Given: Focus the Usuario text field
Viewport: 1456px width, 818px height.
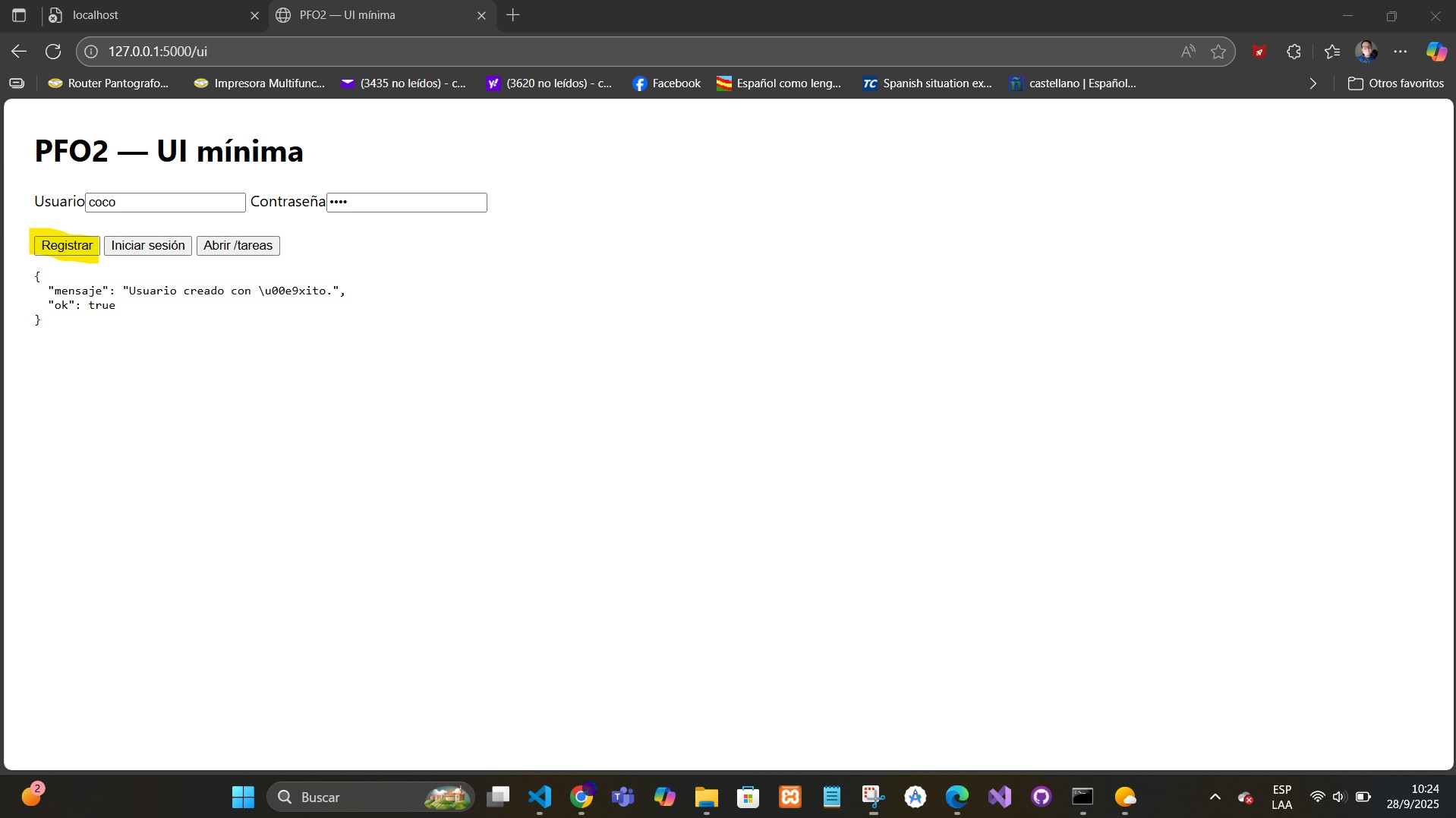Looking at the screenshot, I should coord(165,203).
